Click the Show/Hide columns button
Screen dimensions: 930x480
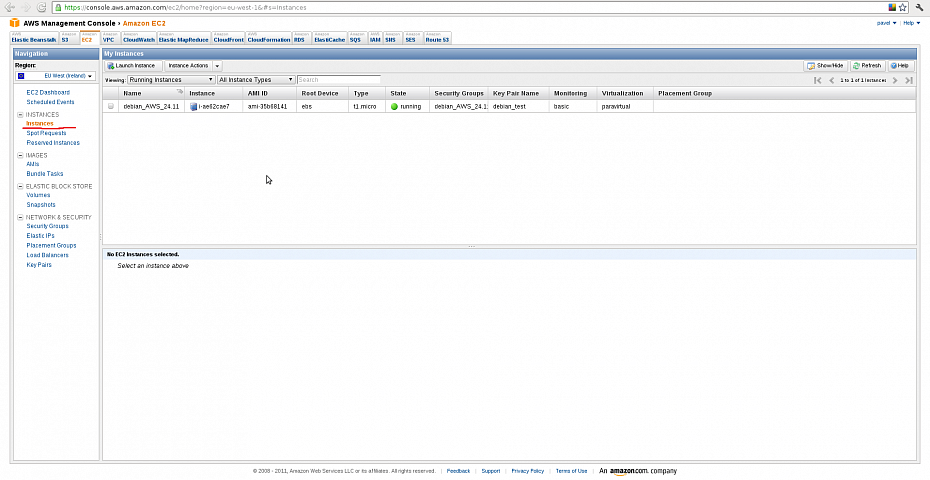point(826,66)
